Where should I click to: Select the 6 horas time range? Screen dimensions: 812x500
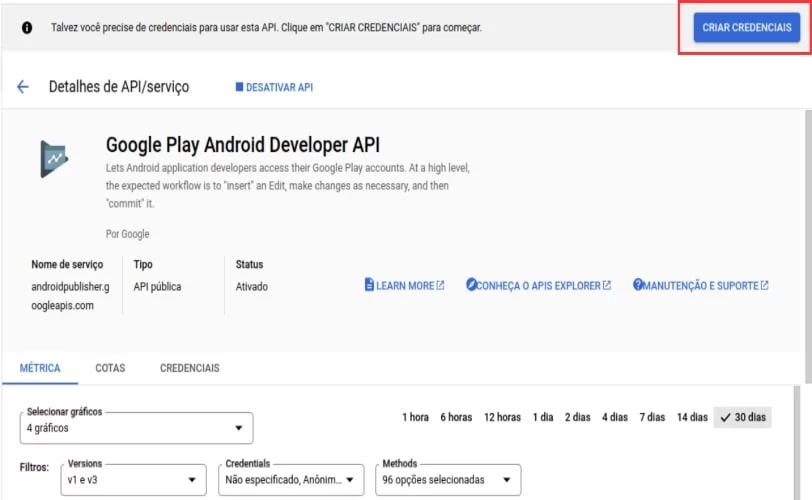coord(456,417)
